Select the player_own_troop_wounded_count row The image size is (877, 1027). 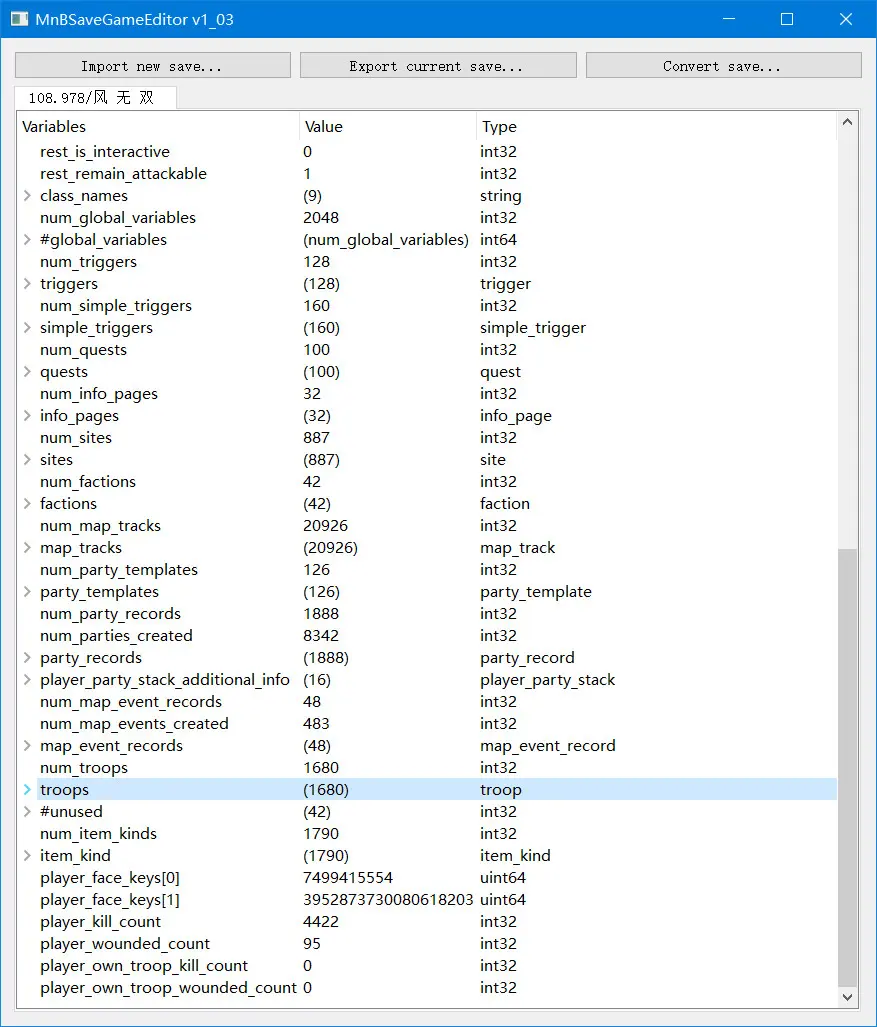point(427,988)
